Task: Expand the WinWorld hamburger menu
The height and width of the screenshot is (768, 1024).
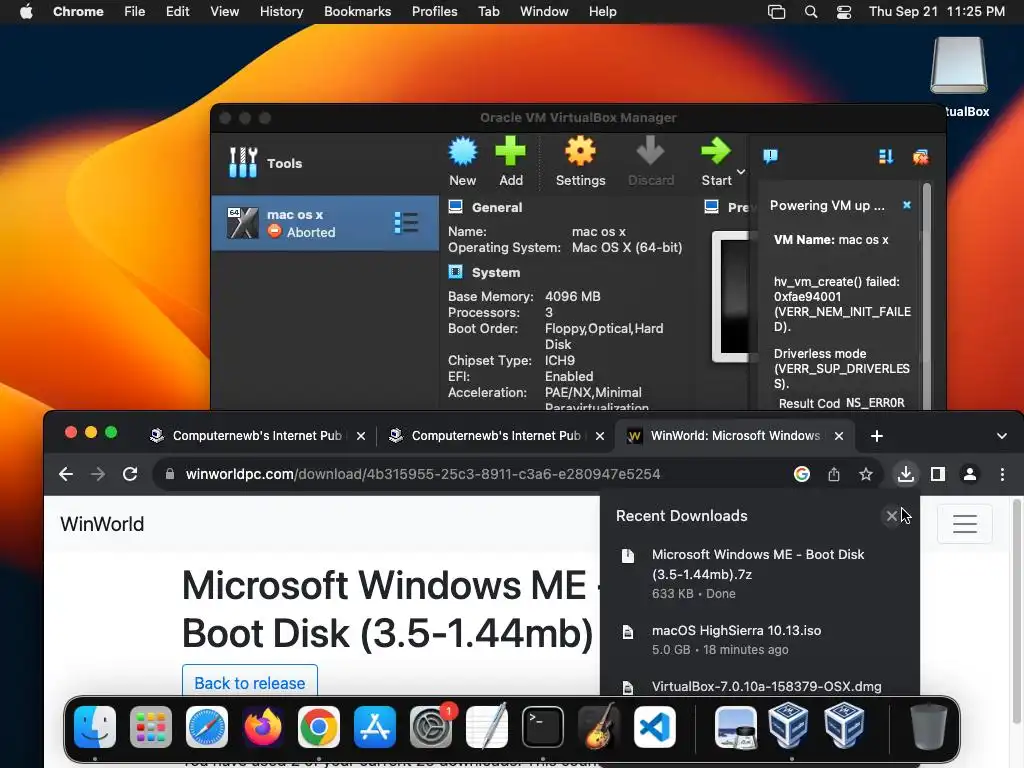Action: click(965, 524)
